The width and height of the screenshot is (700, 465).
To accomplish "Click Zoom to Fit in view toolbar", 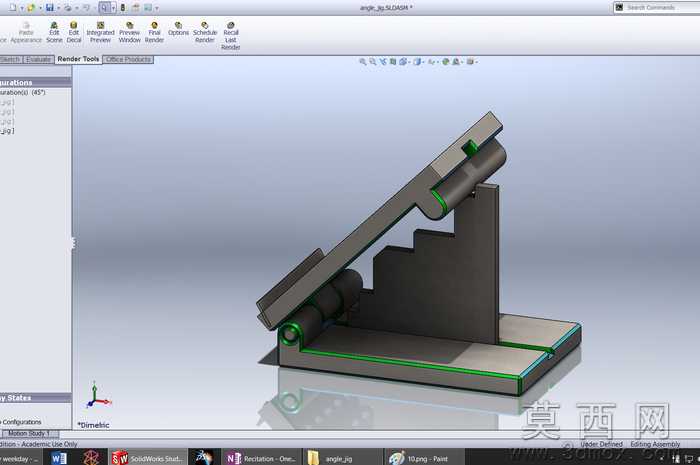I will tap(363, 62).
